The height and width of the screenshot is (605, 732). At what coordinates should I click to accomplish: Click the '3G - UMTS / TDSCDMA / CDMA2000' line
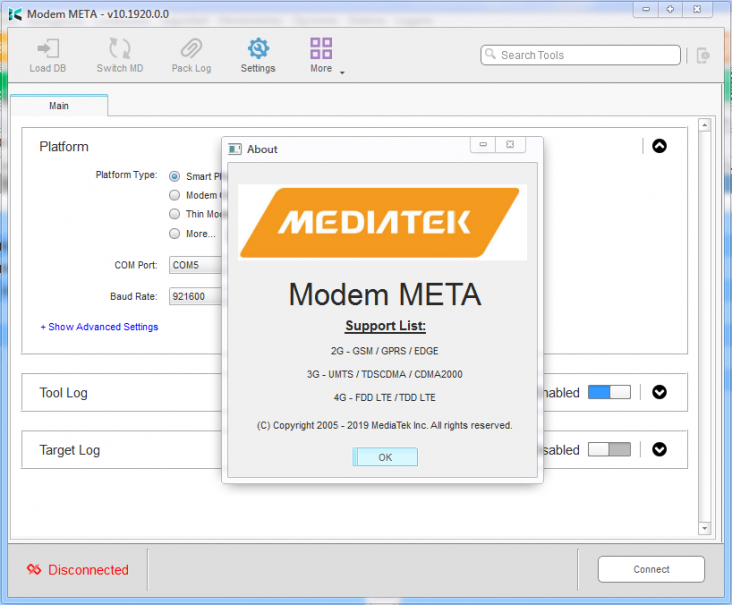(385, 374)
